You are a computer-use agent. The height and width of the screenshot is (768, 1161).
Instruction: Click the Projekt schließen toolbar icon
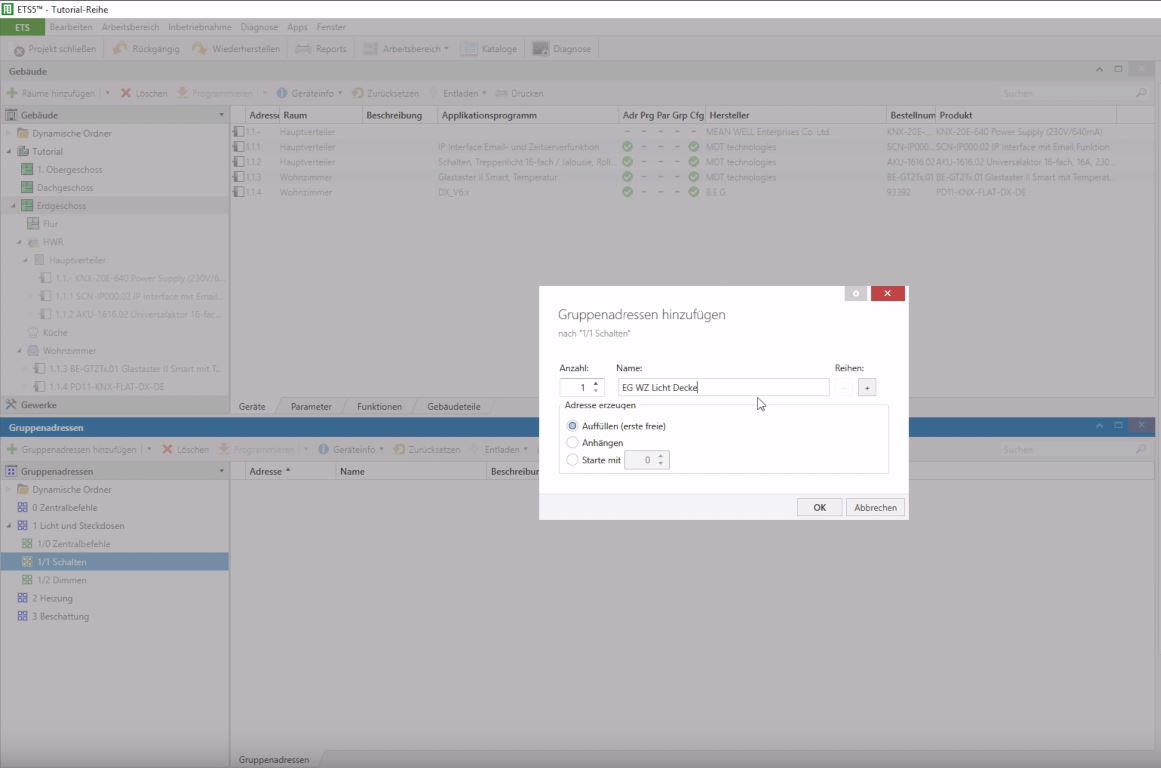coord(19,50)
